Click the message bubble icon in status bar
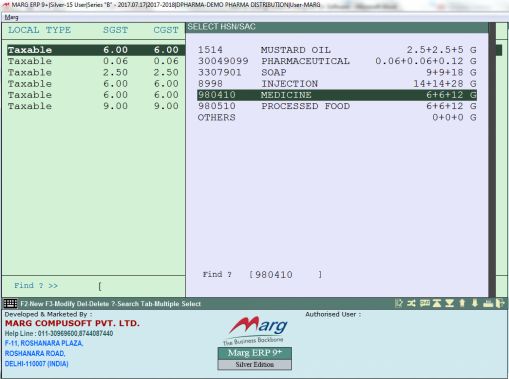Viewport: 509px width, 379px height. pyautogui.click(x=424, y=303)
